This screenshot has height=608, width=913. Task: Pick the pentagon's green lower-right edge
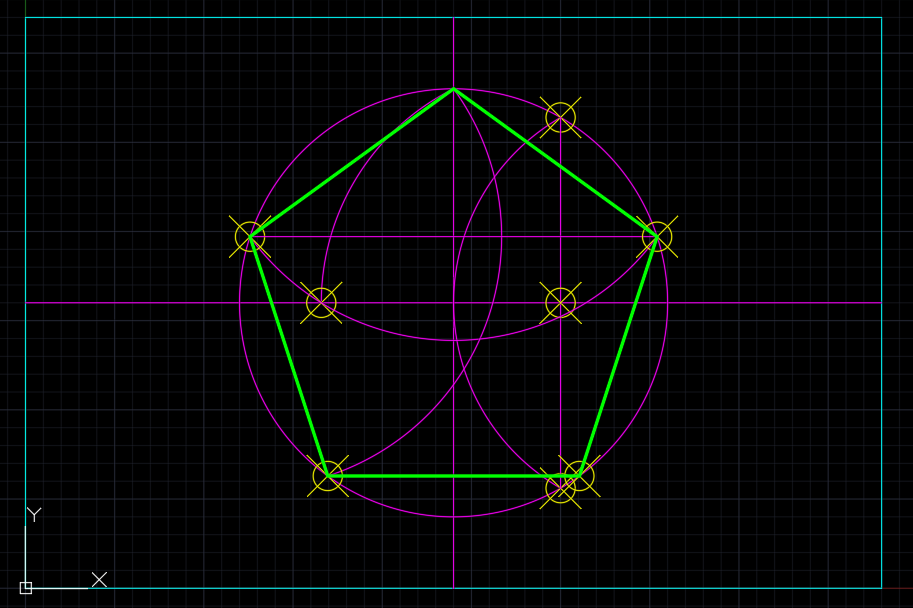(618, 357)
